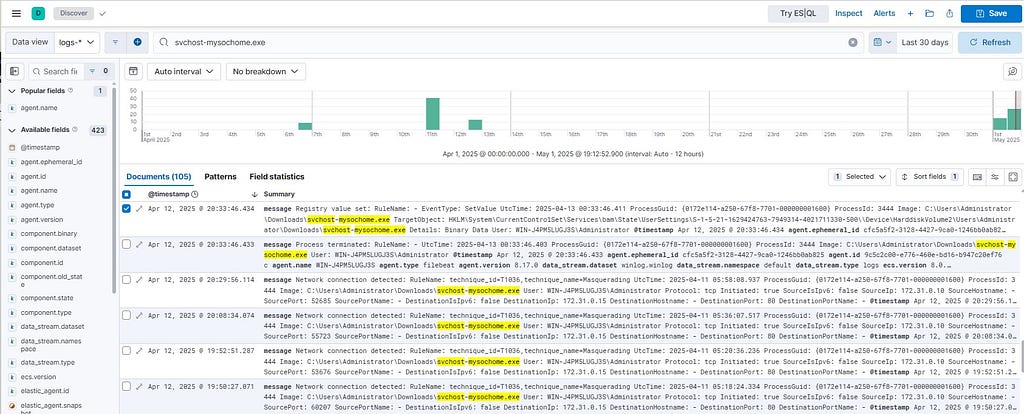Expand the 20:08:34.074 document details

(139, 315)
